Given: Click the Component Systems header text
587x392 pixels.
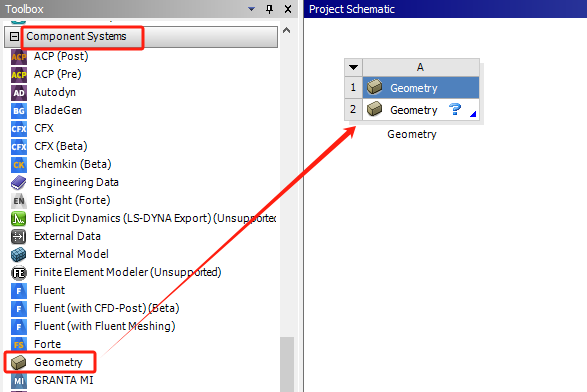Looking at the screenshot, I should click(x=76, y=37).
